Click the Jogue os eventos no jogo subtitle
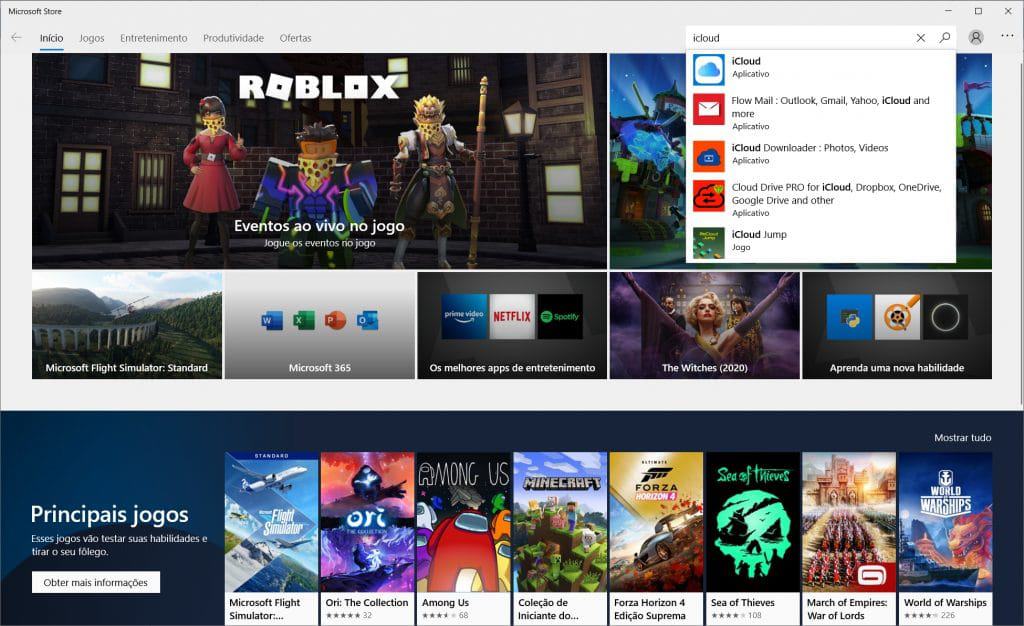This screenshot has width=1024, height=626. [x=319, y=243]
